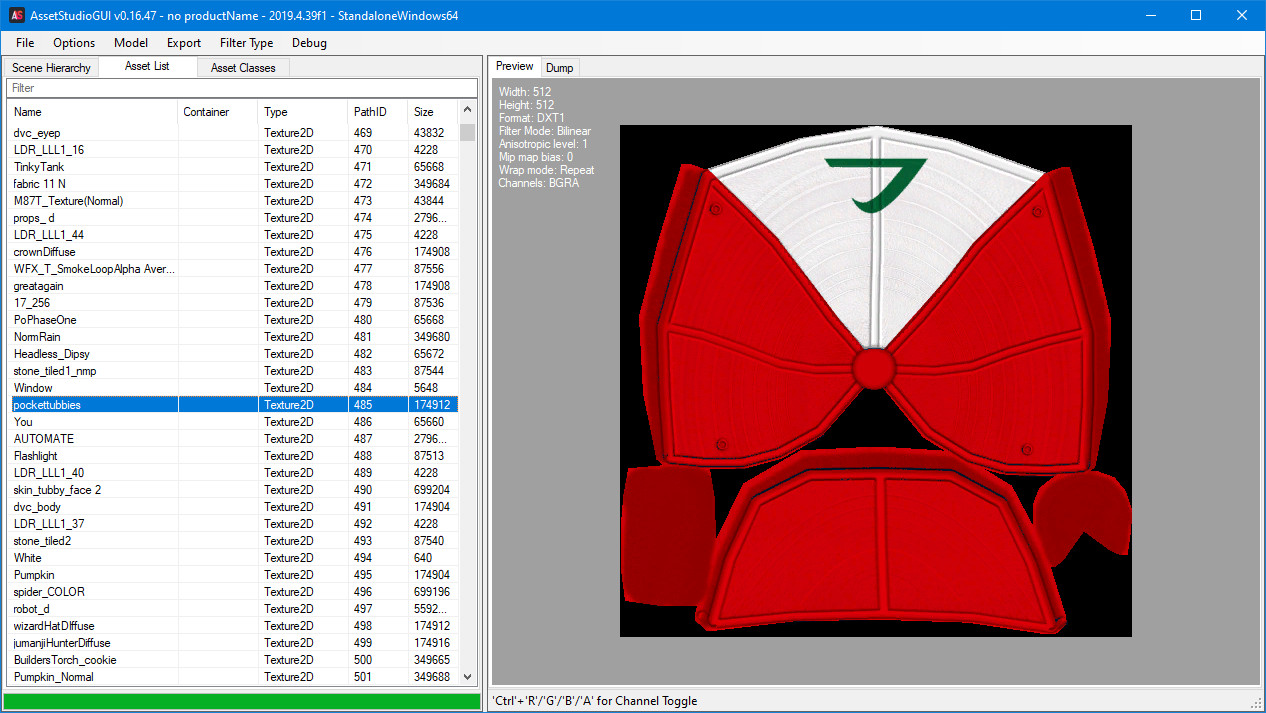The width and height of the screenshot is (1266, 713).
Task: Open the Options menu
Action: point(73,43)
